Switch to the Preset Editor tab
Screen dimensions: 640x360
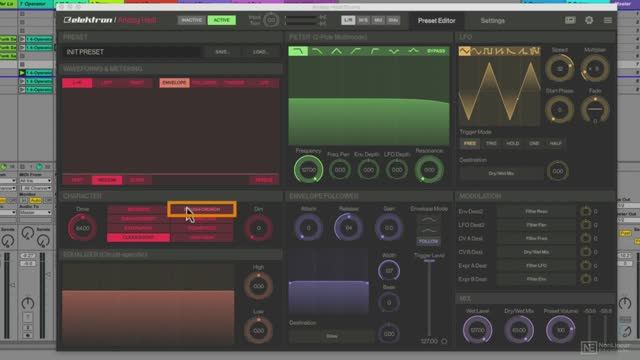[436, 20]
